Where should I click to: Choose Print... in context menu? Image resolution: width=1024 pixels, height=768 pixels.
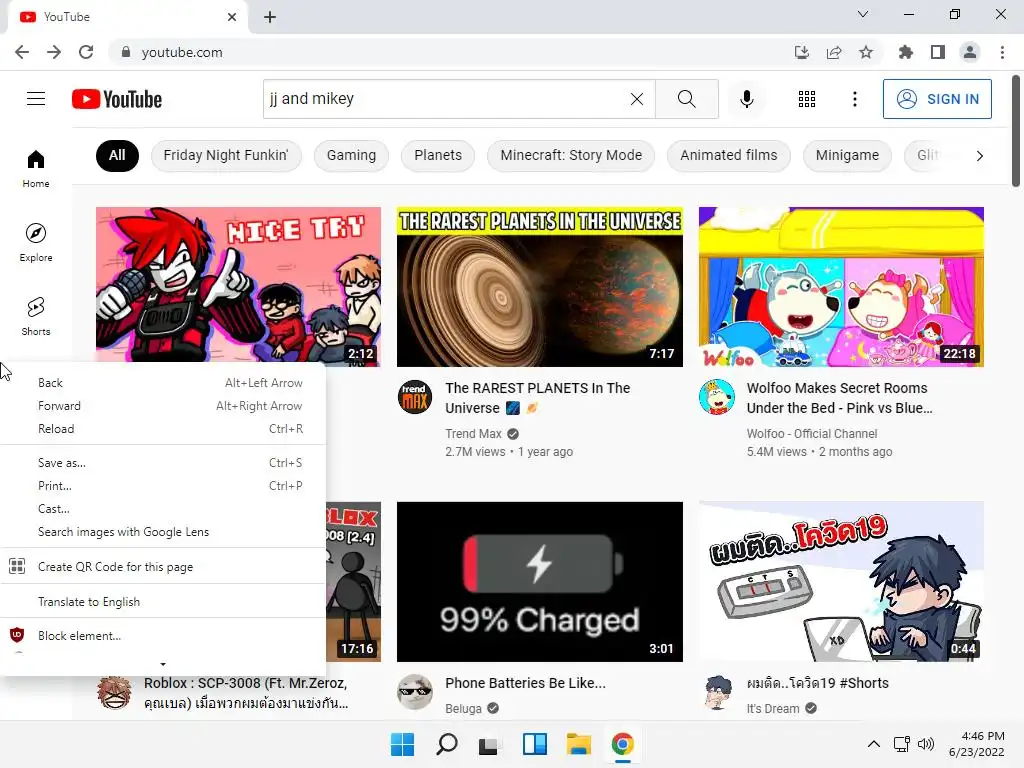click(163, 485)
